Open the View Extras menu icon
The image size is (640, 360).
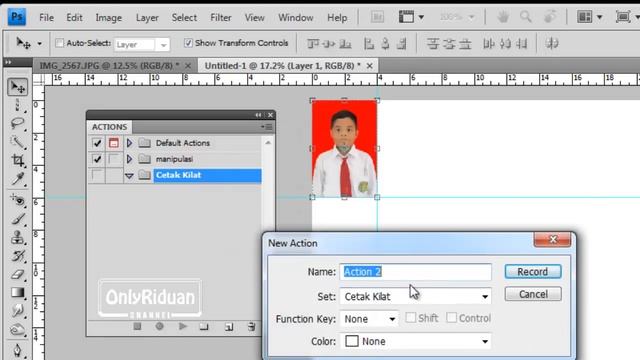(x=411, y=17)
